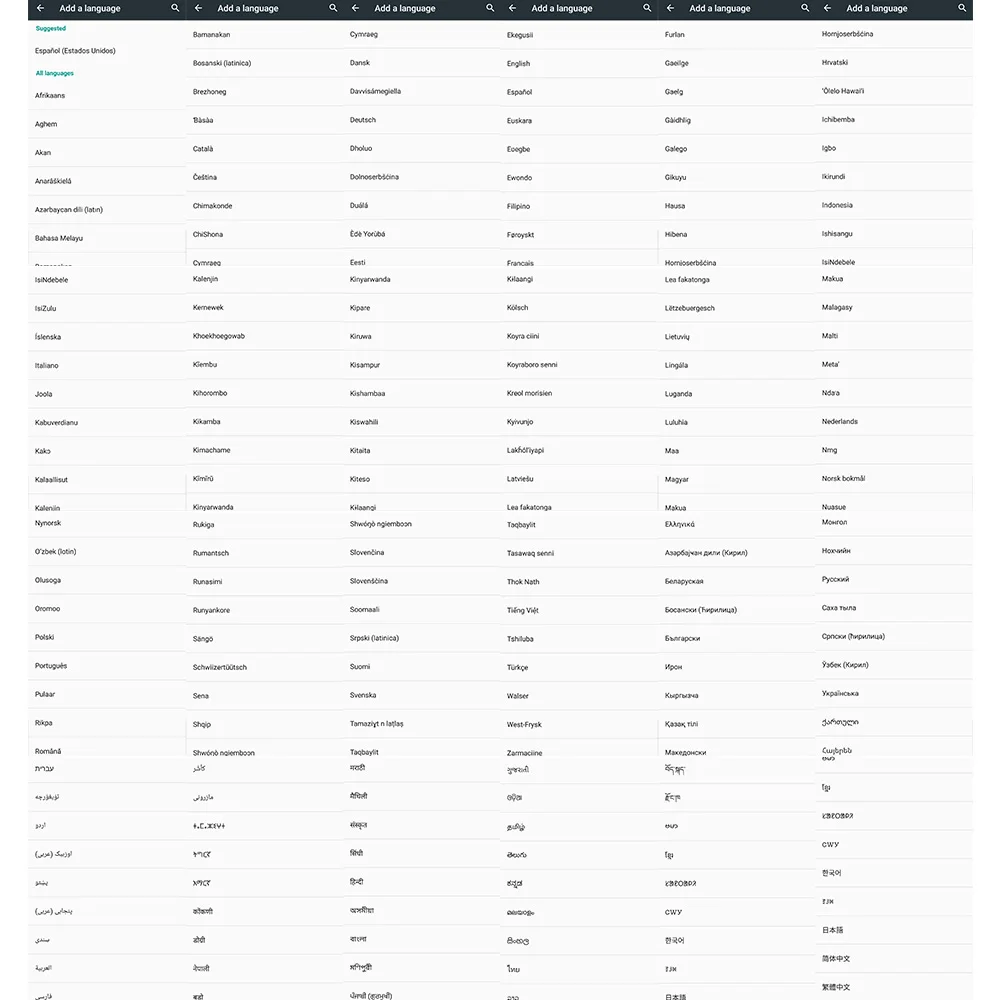Screen dimensions: 1000x1000
Task: Select suggested Español (Estados Unidos)
Action: tap(107, 50)
